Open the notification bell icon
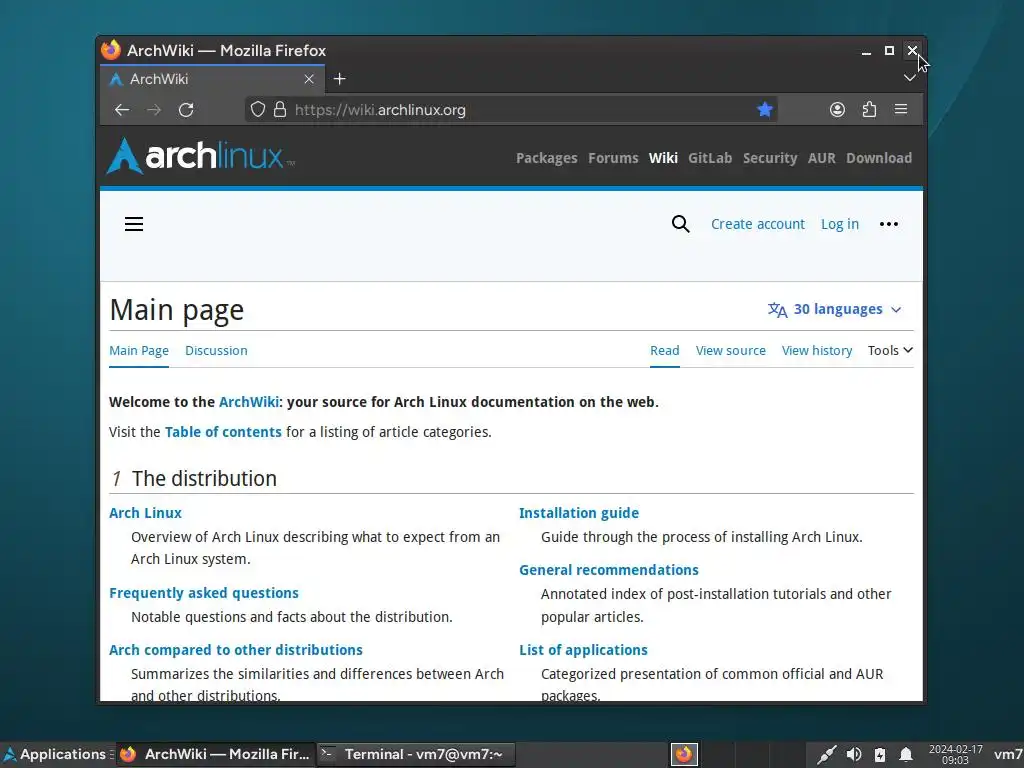The image size is (1024, 768). coord(906,754)
